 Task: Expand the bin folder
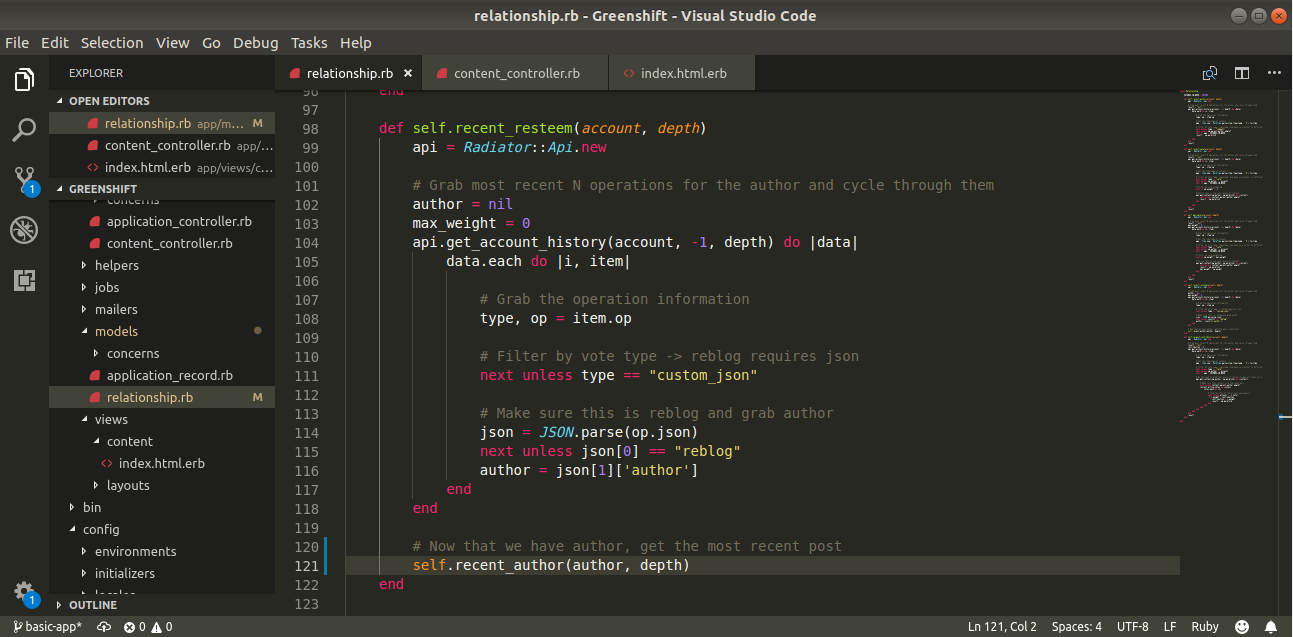pyautogui.click(x=162, y=507)
